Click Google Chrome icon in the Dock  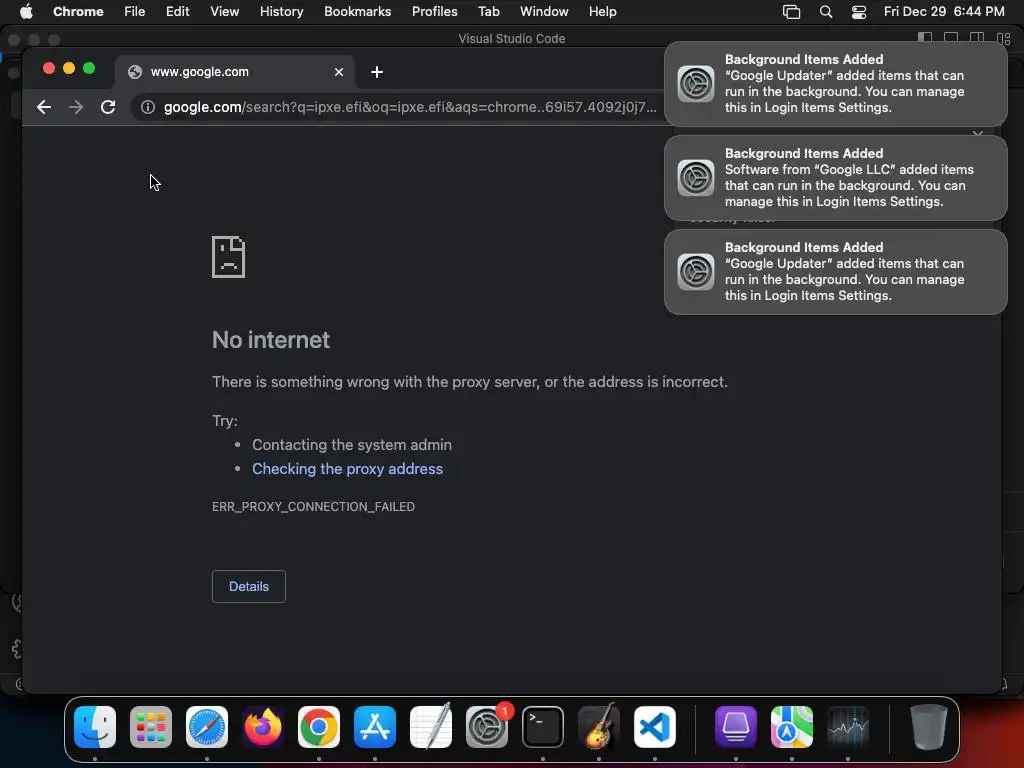(x=319, y=727)
